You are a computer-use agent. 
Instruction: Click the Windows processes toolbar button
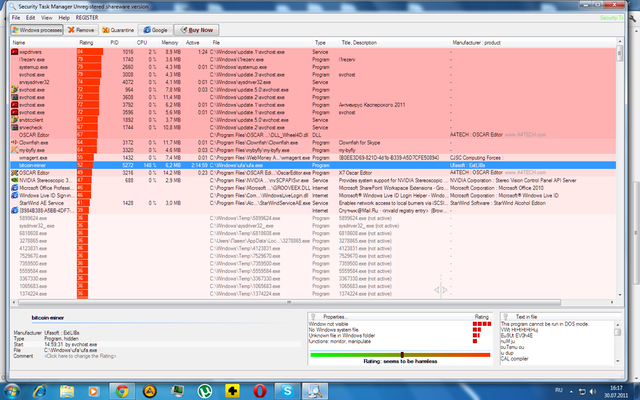point(37,30)
